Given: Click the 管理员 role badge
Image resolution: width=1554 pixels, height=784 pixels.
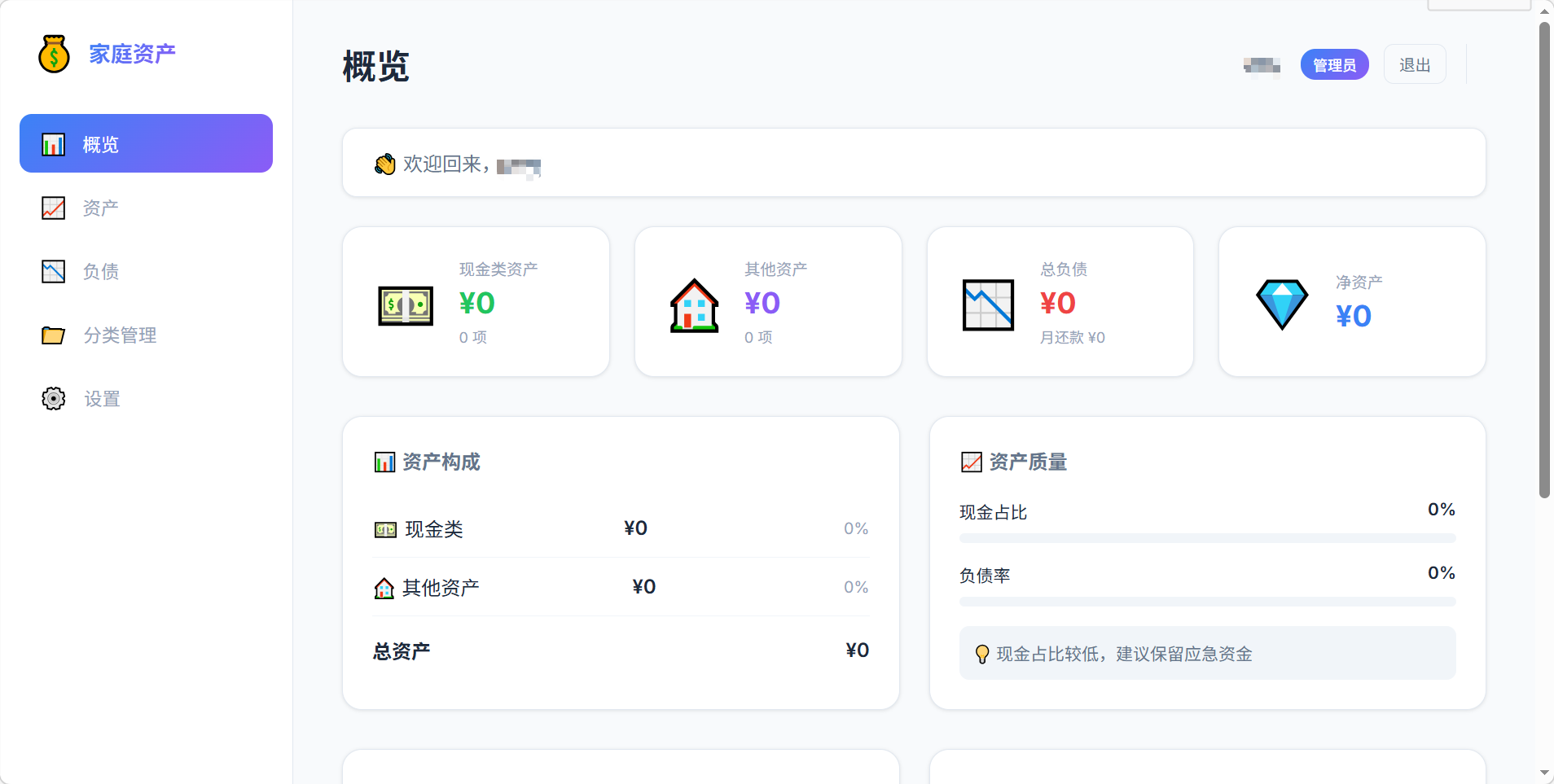Looking at the screenshot, I should [x=1334, y=64].
